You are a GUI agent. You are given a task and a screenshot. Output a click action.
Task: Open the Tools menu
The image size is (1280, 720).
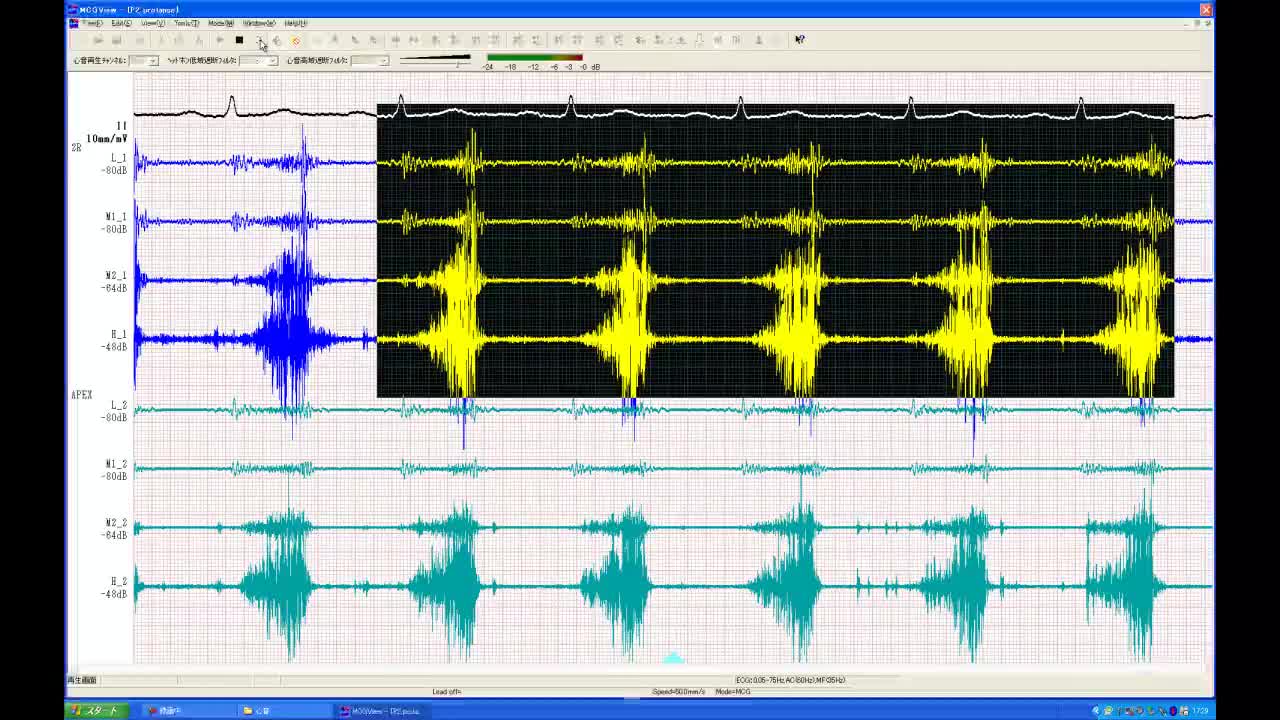tap(186, 23)
